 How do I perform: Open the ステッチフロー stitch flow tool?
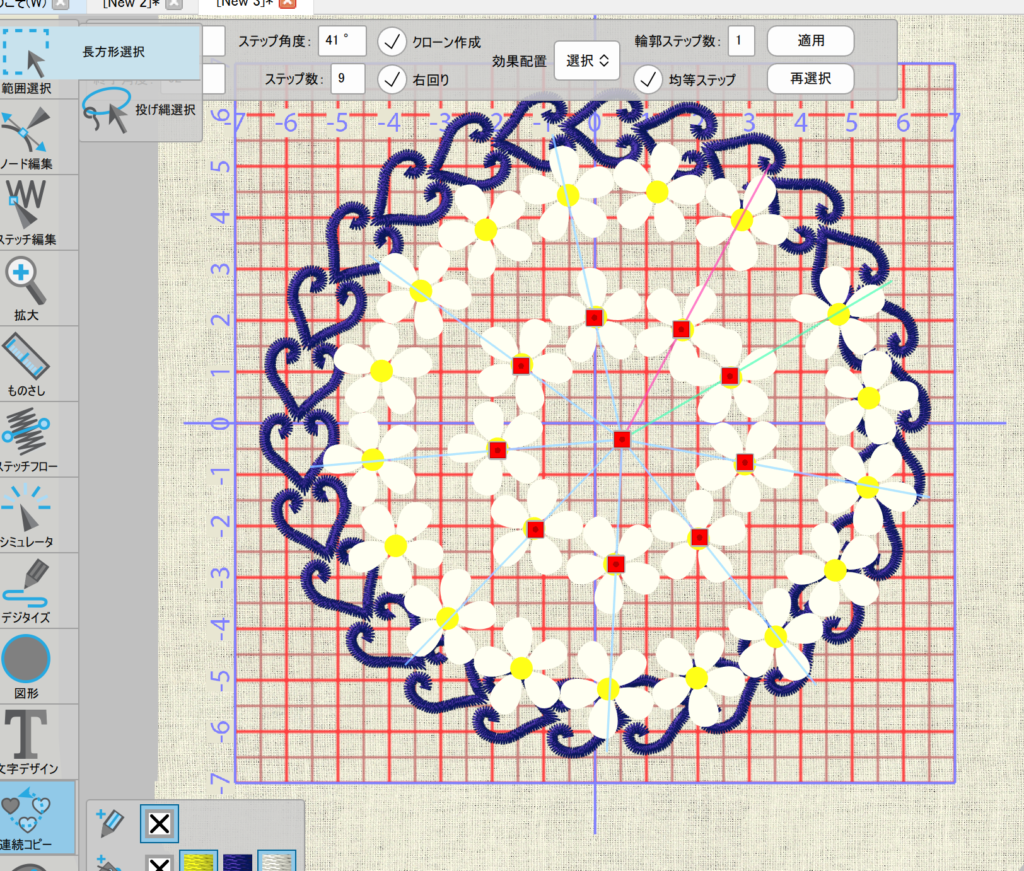[x=39, y=439]
